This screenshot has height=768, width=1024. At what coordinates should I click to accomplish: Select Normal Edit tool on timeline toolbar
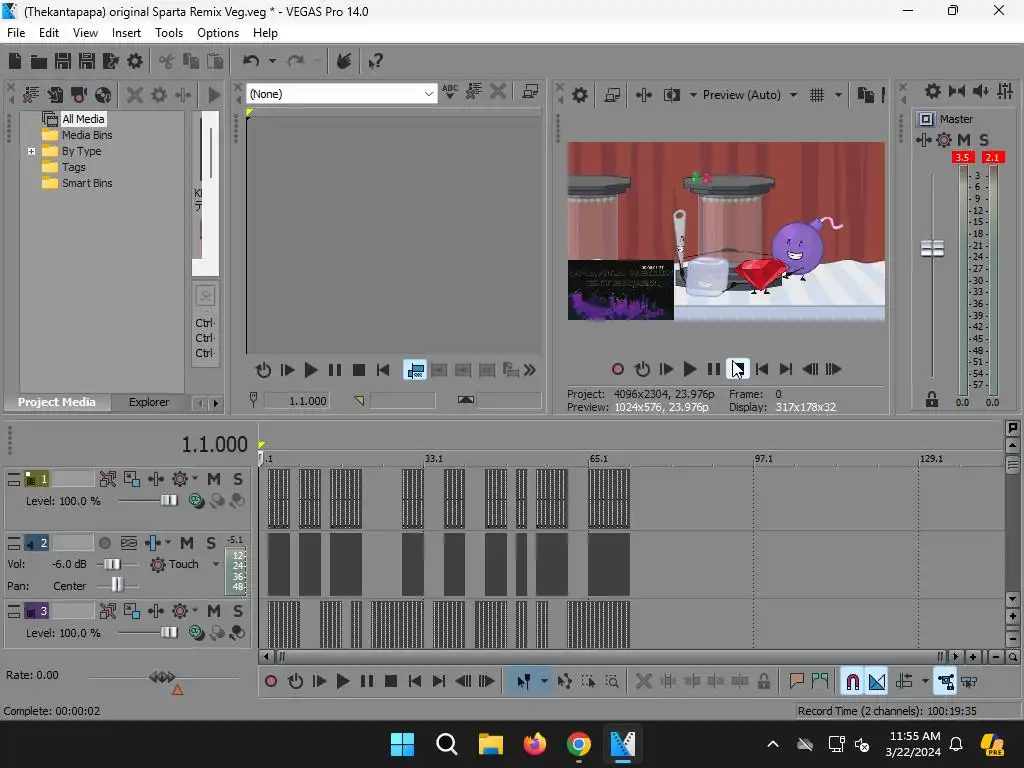(x=524, y=682)
